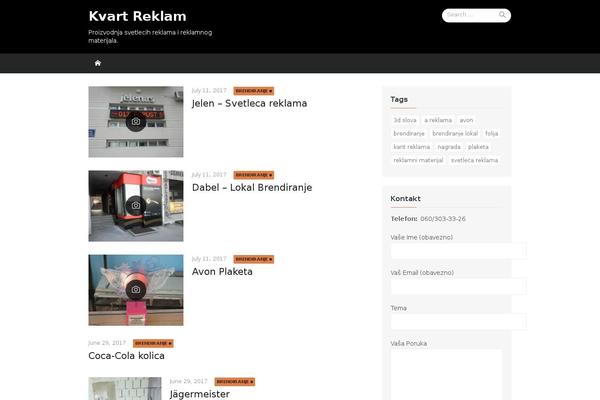
Task: Open the Avon Plaketa post title
Action: 222,272
